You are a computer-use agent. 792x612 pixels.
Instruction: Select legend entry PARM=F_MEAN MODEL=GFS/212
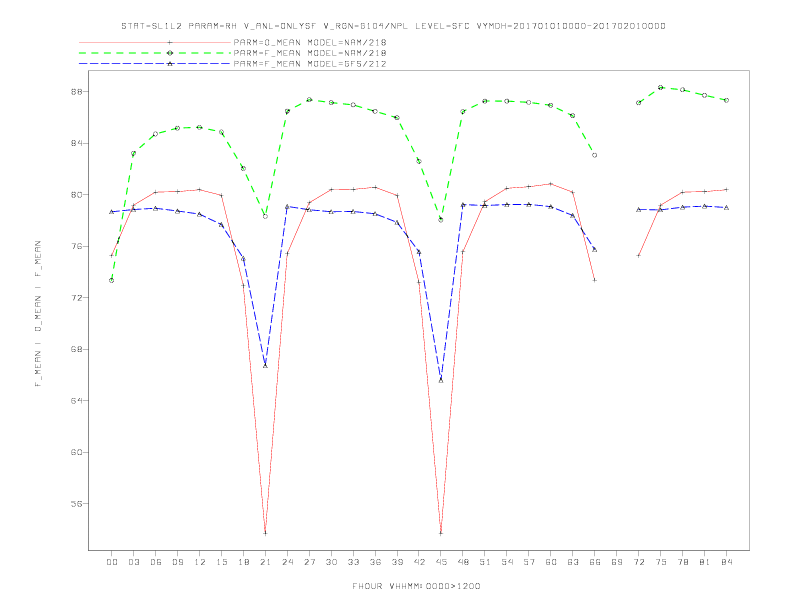click(310, 64)
